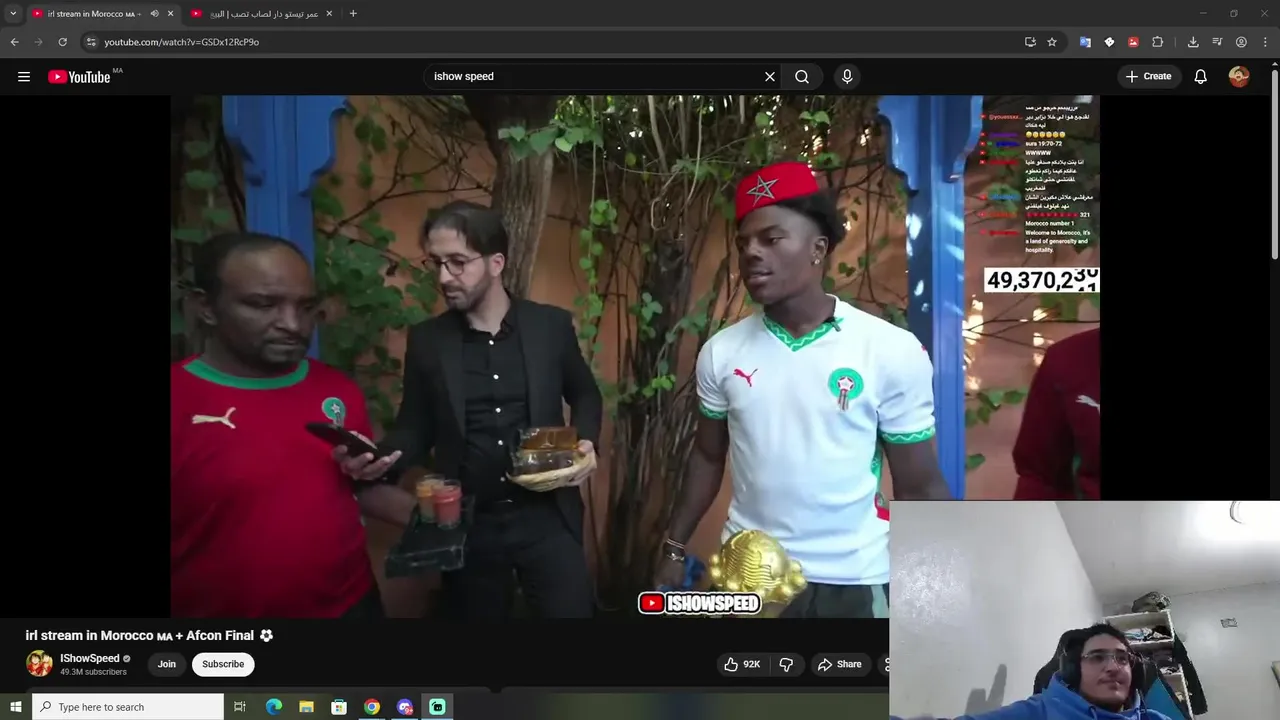Open YouTube notifications bell

pyautogui.click(x=1201, y=76)
